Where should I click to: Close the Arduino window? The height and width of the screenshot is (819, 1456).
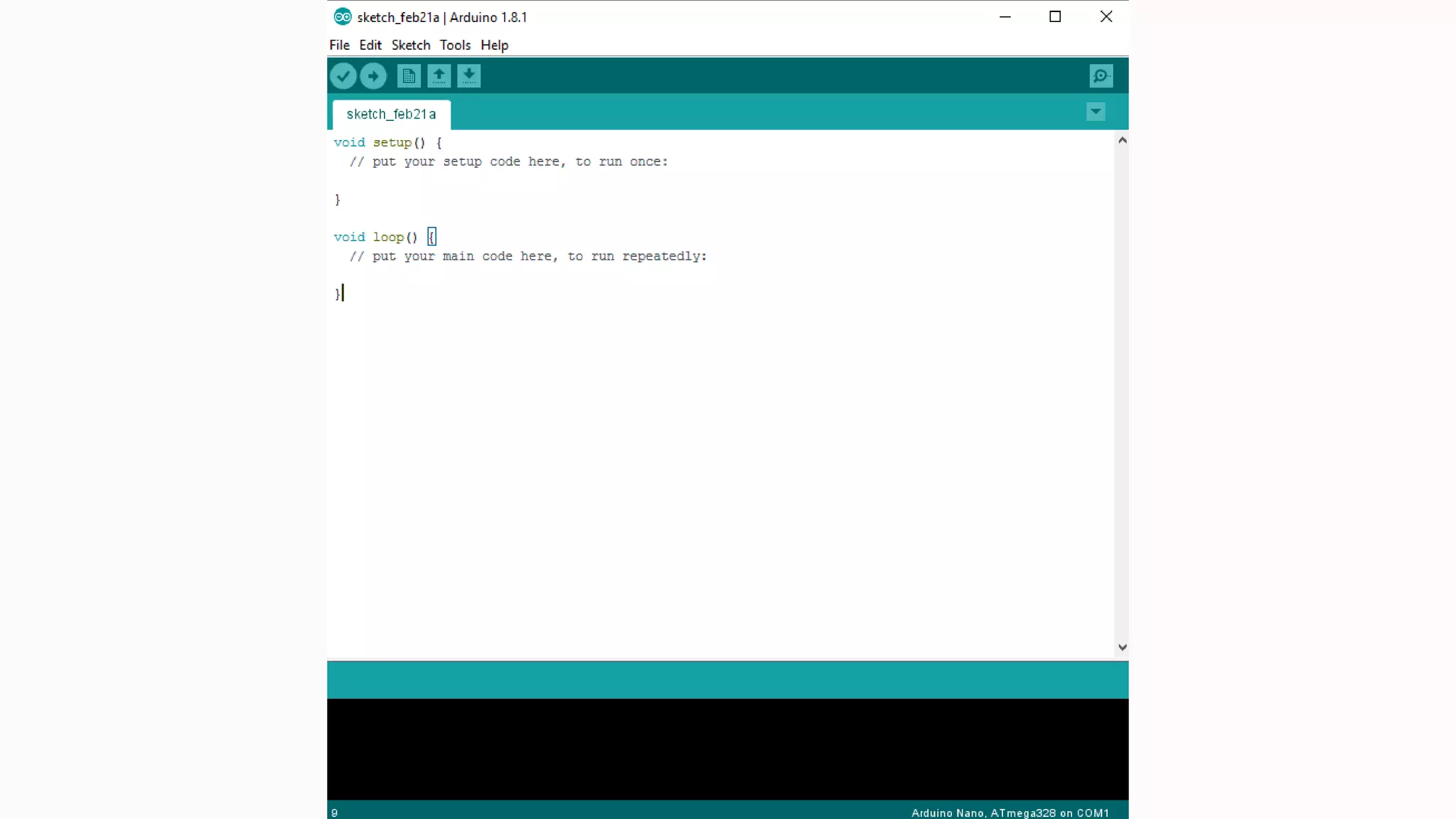1106,17
